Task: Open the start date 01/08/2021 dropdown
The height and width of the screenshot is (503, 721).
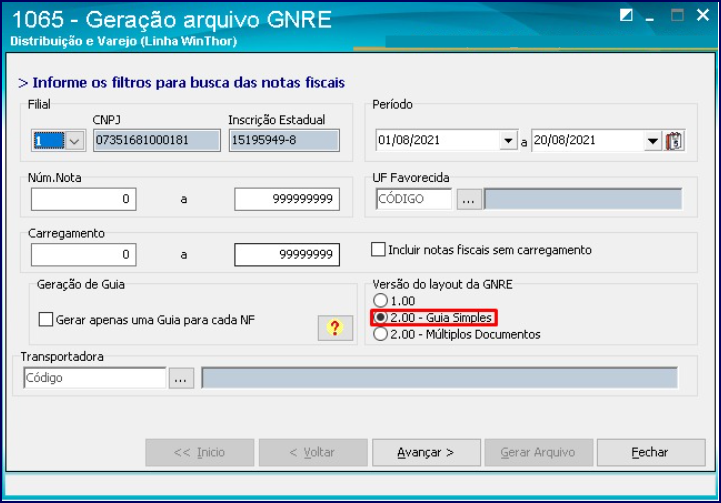Action: [508, 141]
